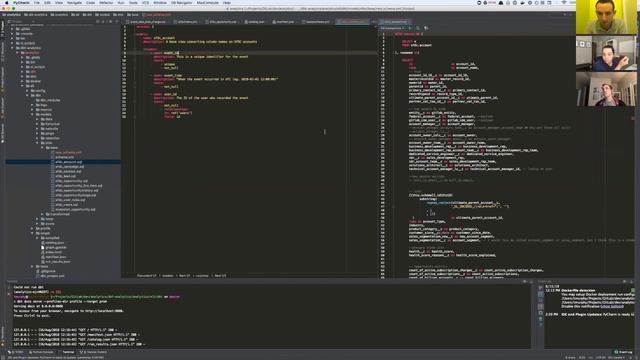
Task: Open the Event Log panel settings gear
Action: coord(625,282)
